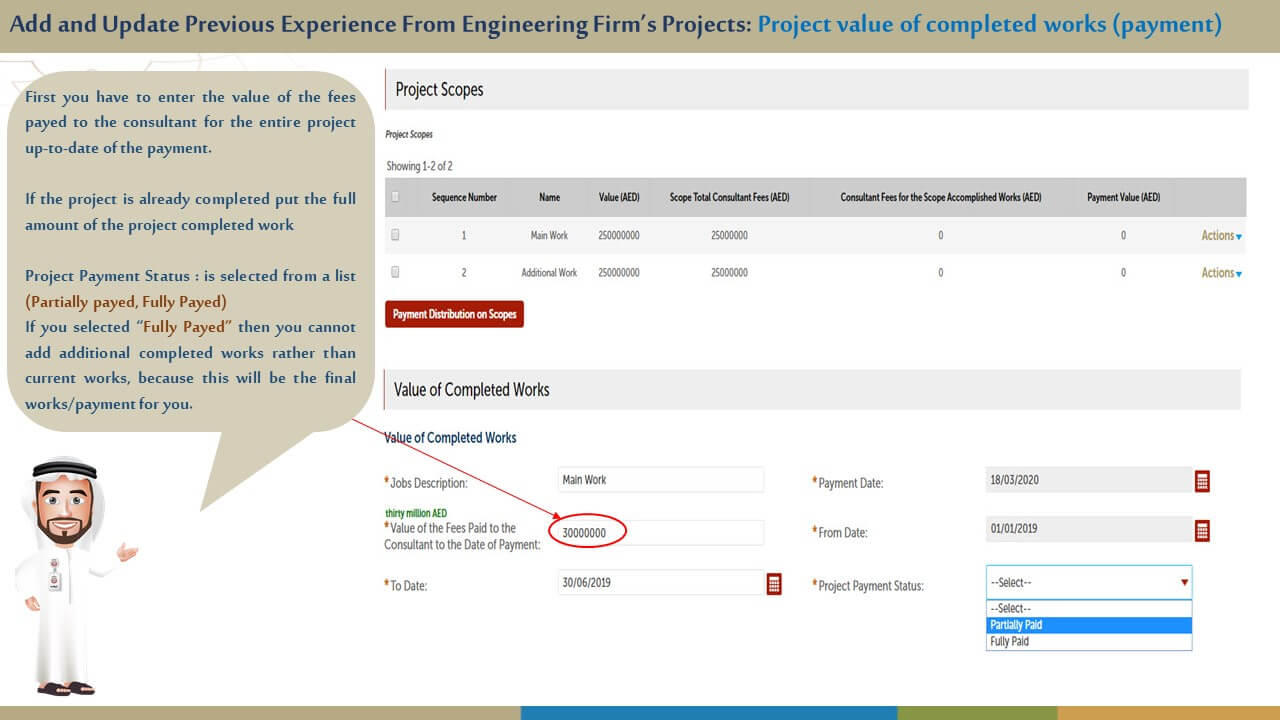Open the Payment Date calendar picker
This screenshot has width=1280, height=720.
pos(1202,481)
